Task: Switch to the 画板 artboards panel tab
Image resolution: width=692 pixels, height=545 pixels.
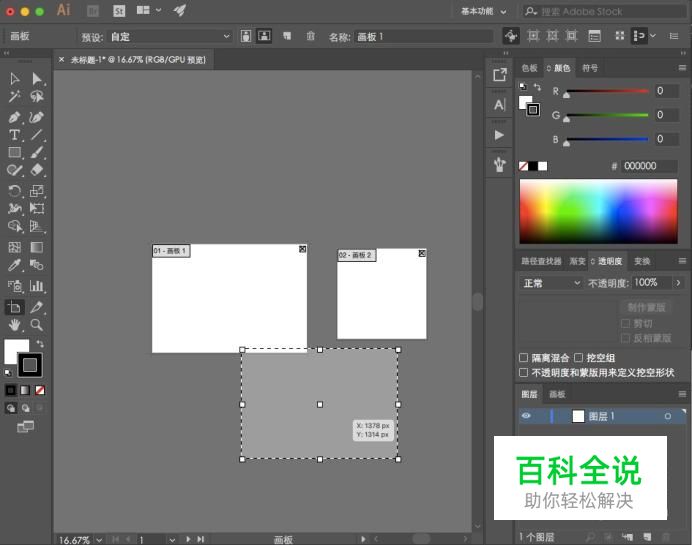Action: click(x=557, y=394)
